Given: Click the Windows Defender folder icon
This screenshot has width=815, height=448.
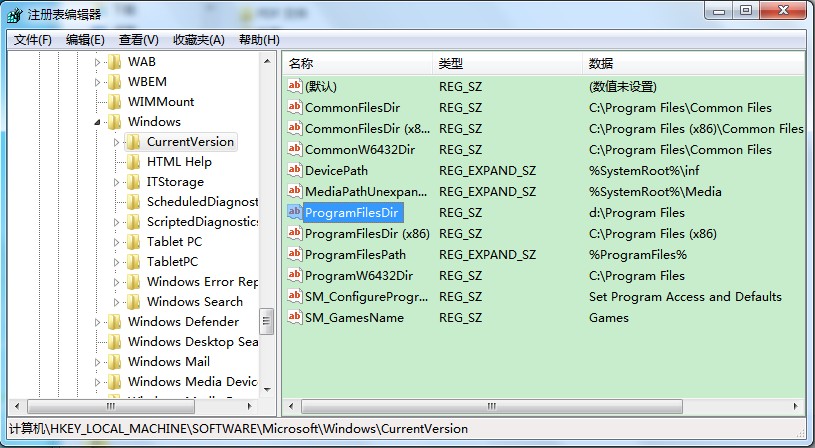Looking at the screenshot, I should [x=114, y=322].
